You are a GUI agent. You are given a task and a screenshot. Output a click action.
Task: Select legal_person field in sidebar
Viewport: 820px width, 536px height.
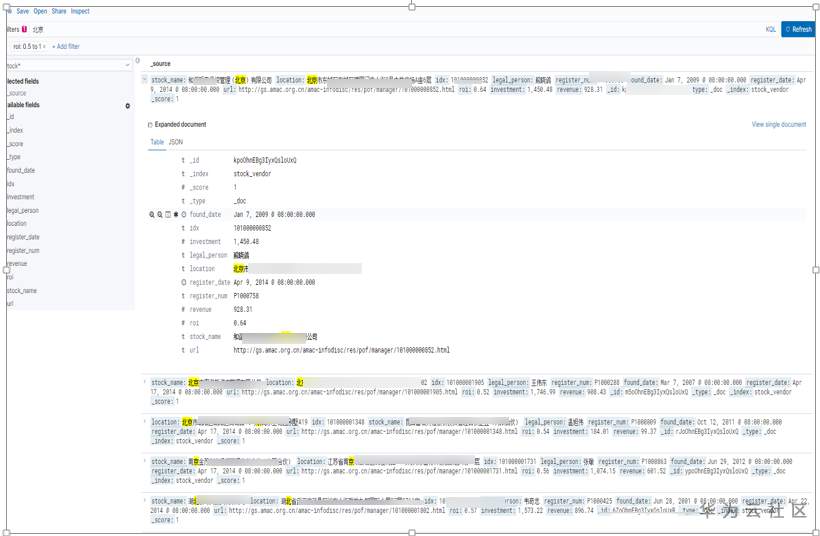22,210
